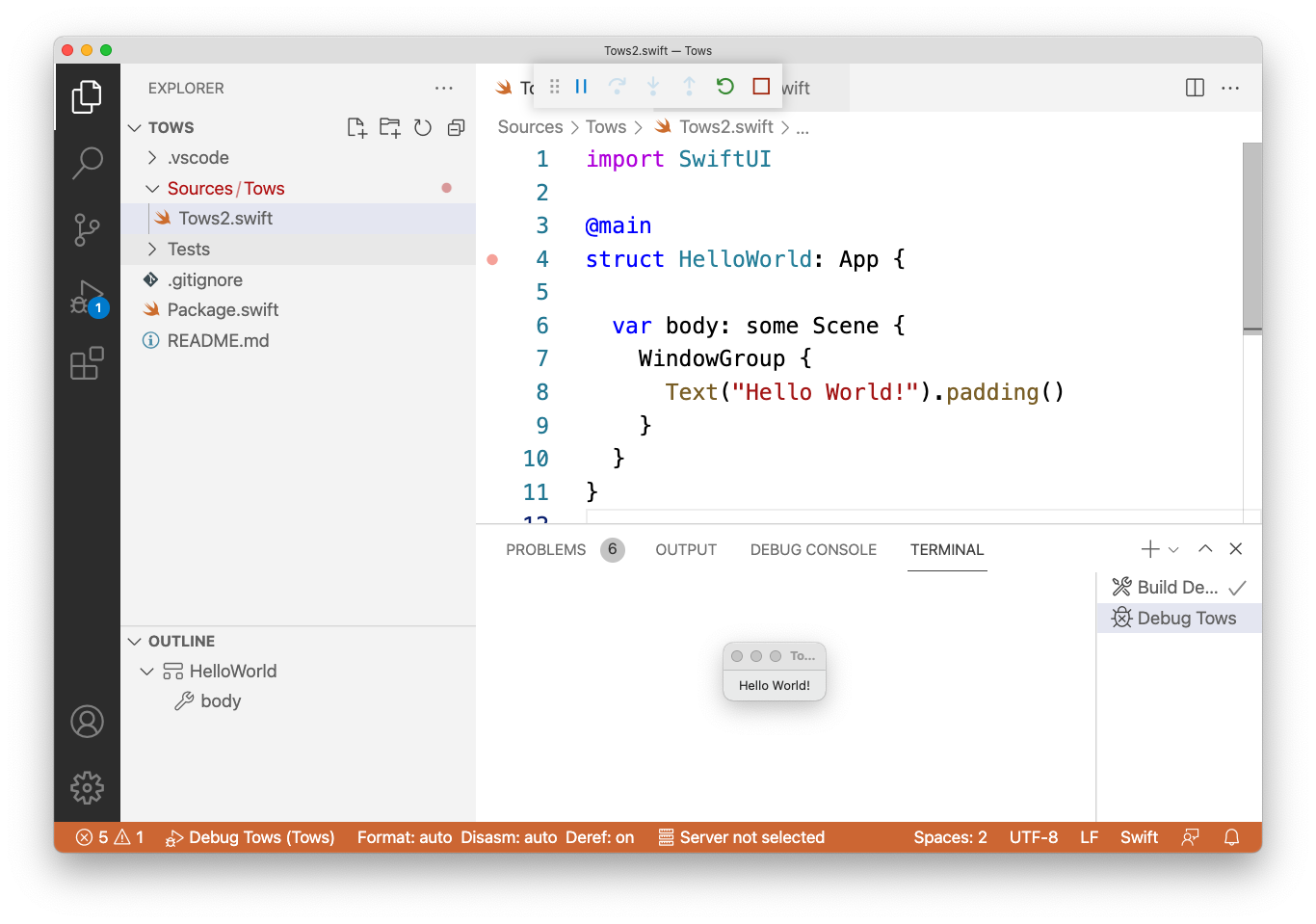Image resolution: width=1316 pixels, height=924 pixels.
Task: Click the editor vertical scrollbar thumb
Action: coord(1251,237)
